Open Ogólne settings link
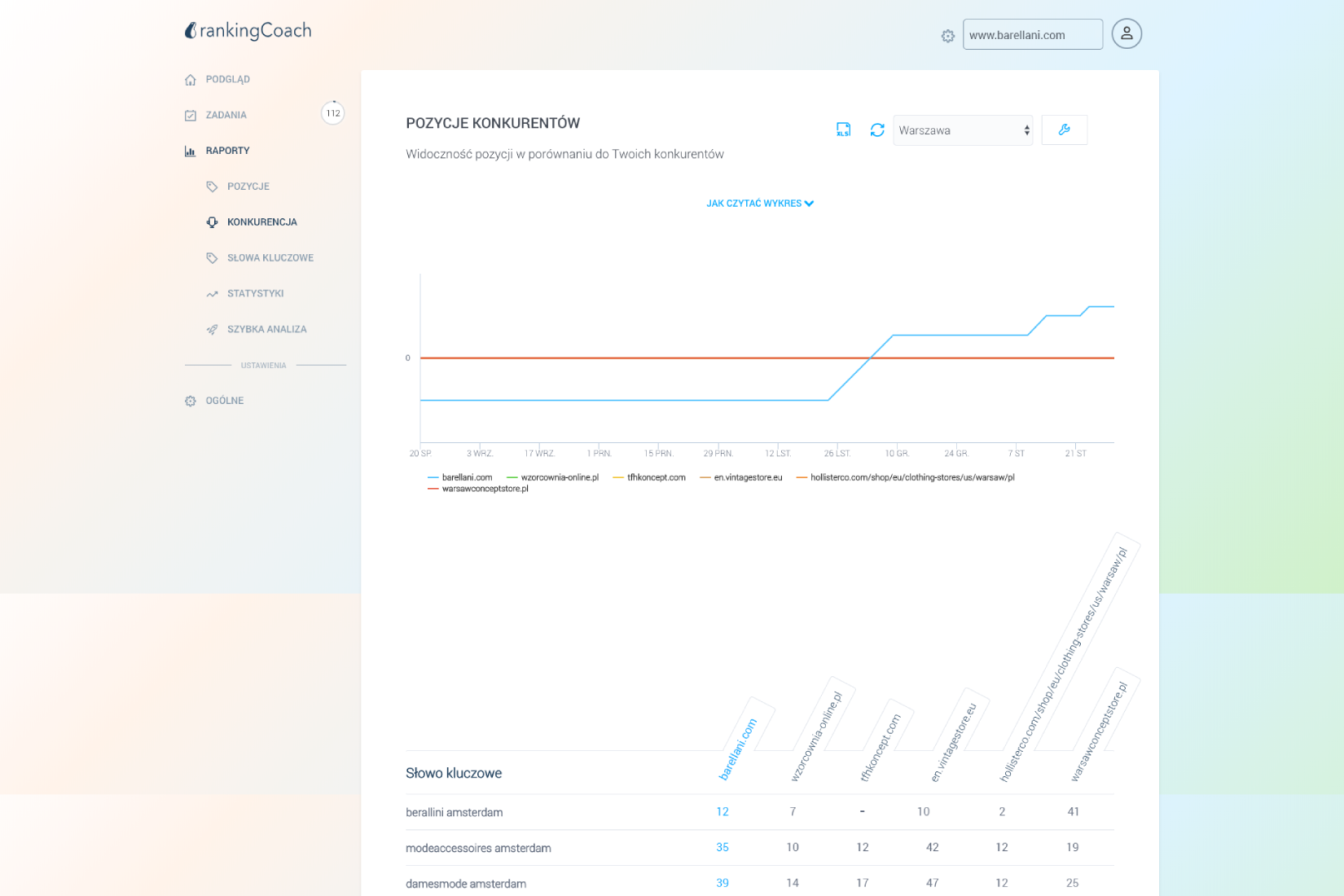 tap(224, 401)
